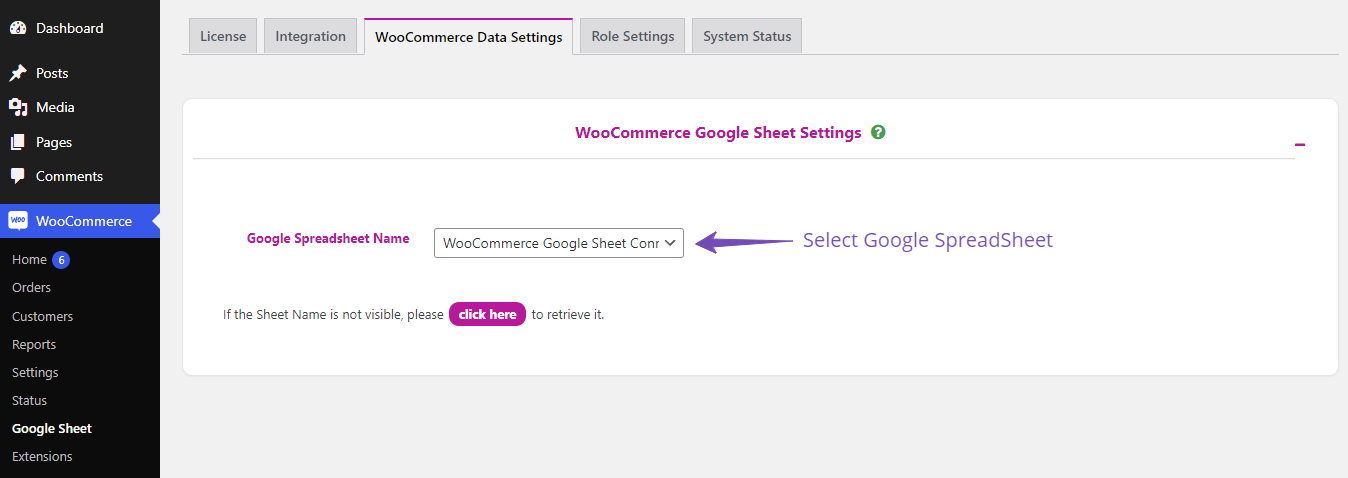Click the green help question mark icon
This screenshot has width=1348, height=478.
click(x=878, y=132)
